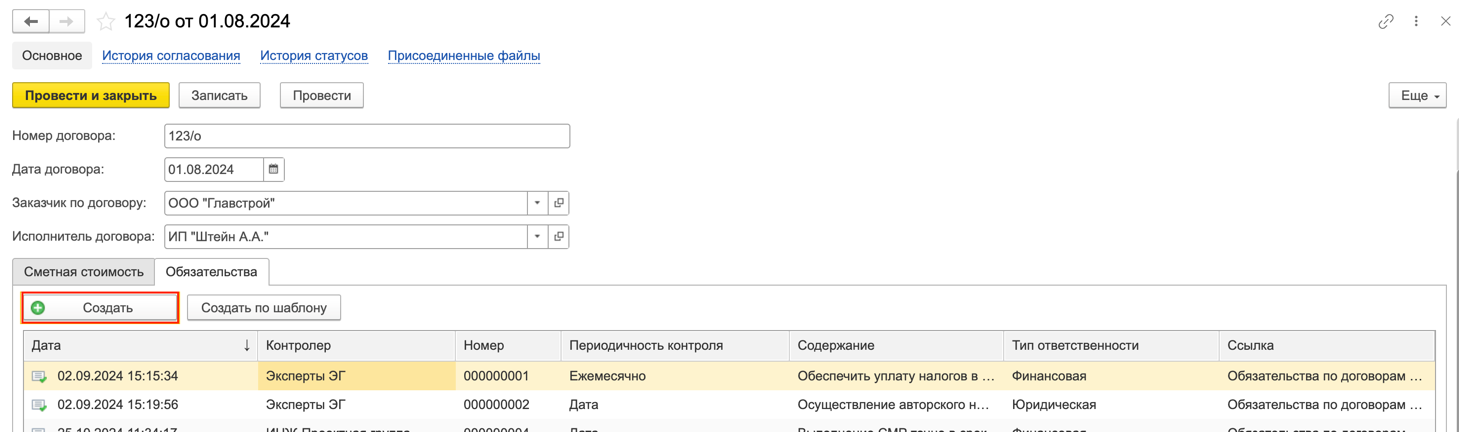
Task: Click the back navigation arrow
Action: pyautogui.click(x=31, y=21)
